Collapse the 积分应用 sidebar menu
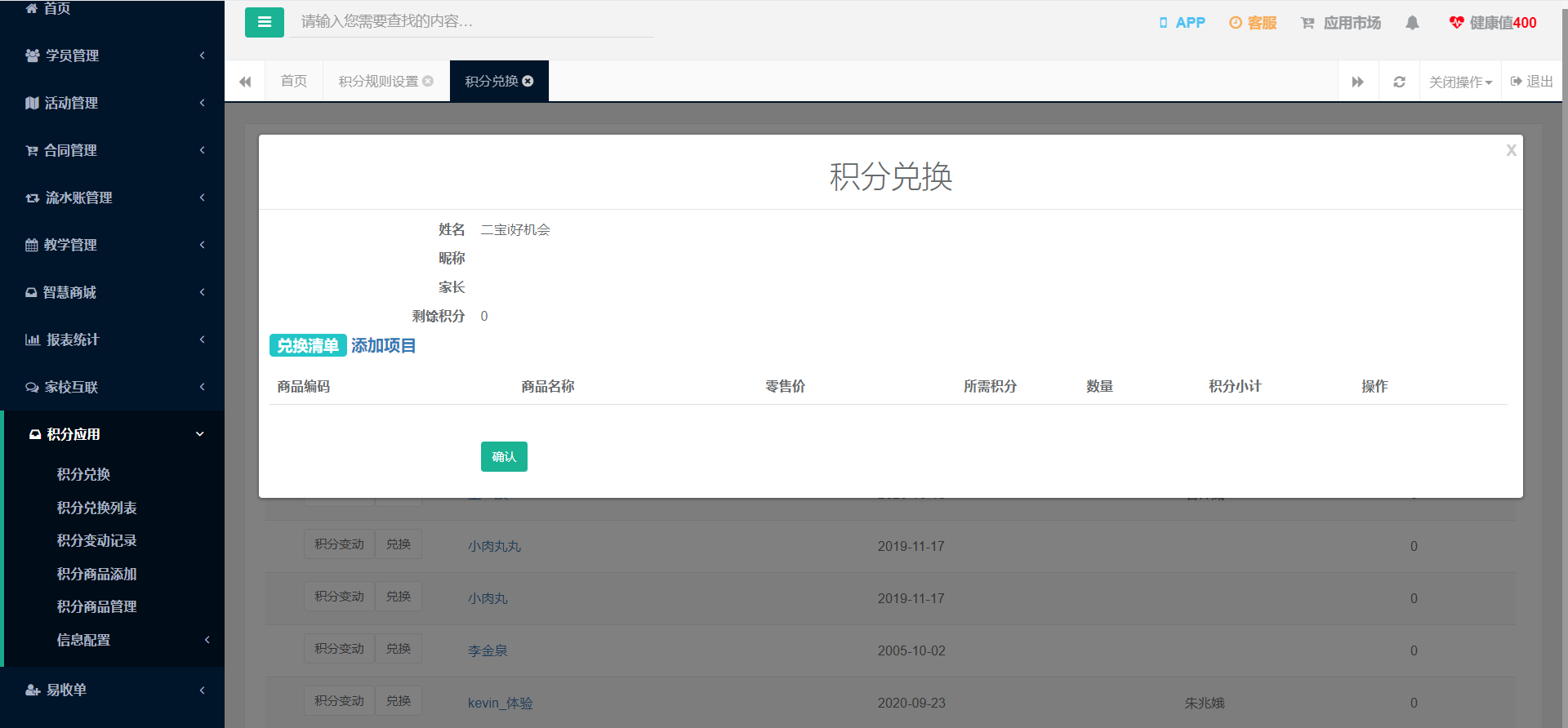This screenshot has height=728, width=1568. click(x=113, y=434)
